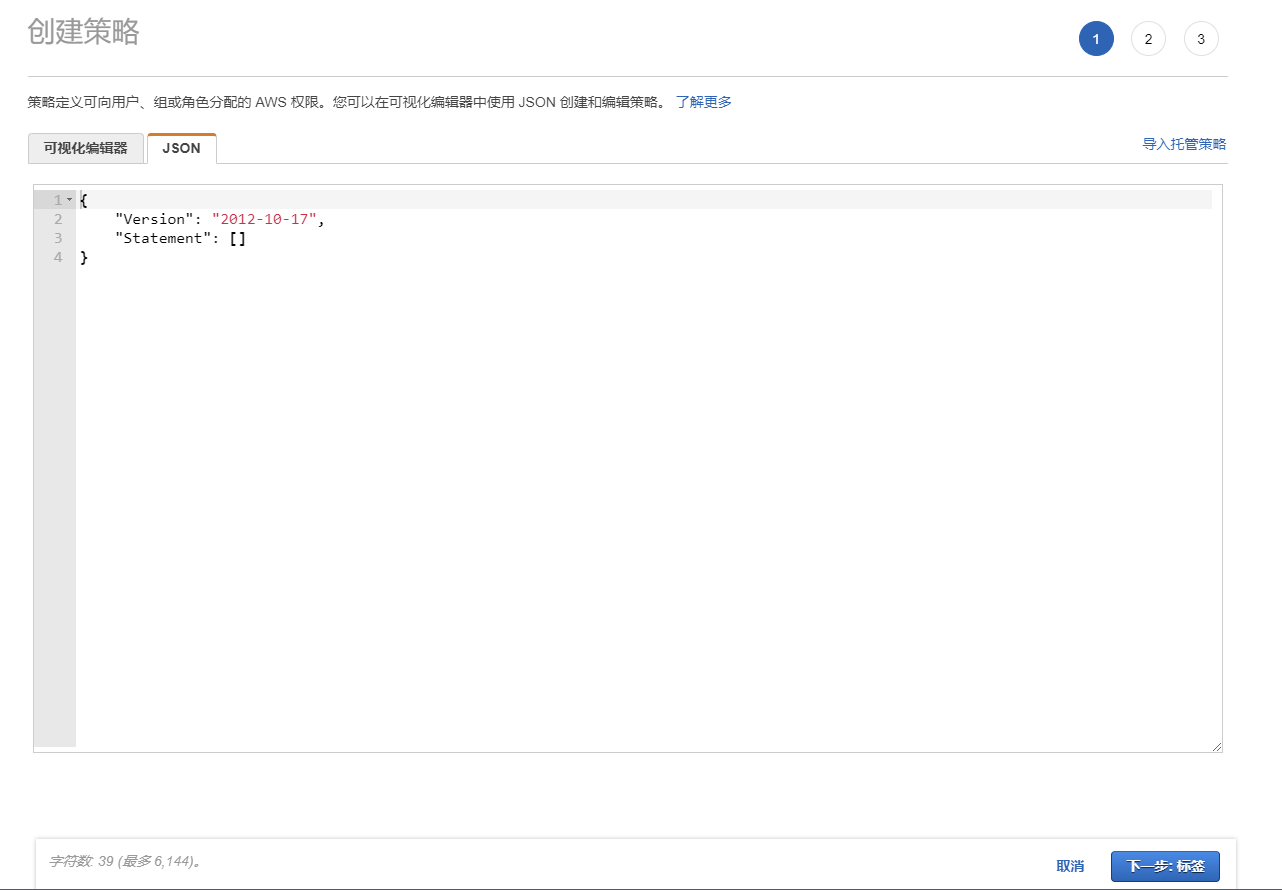Click line number 4 in the gutter
This screenshot has width=1282, height=890.
click(58, 257)
